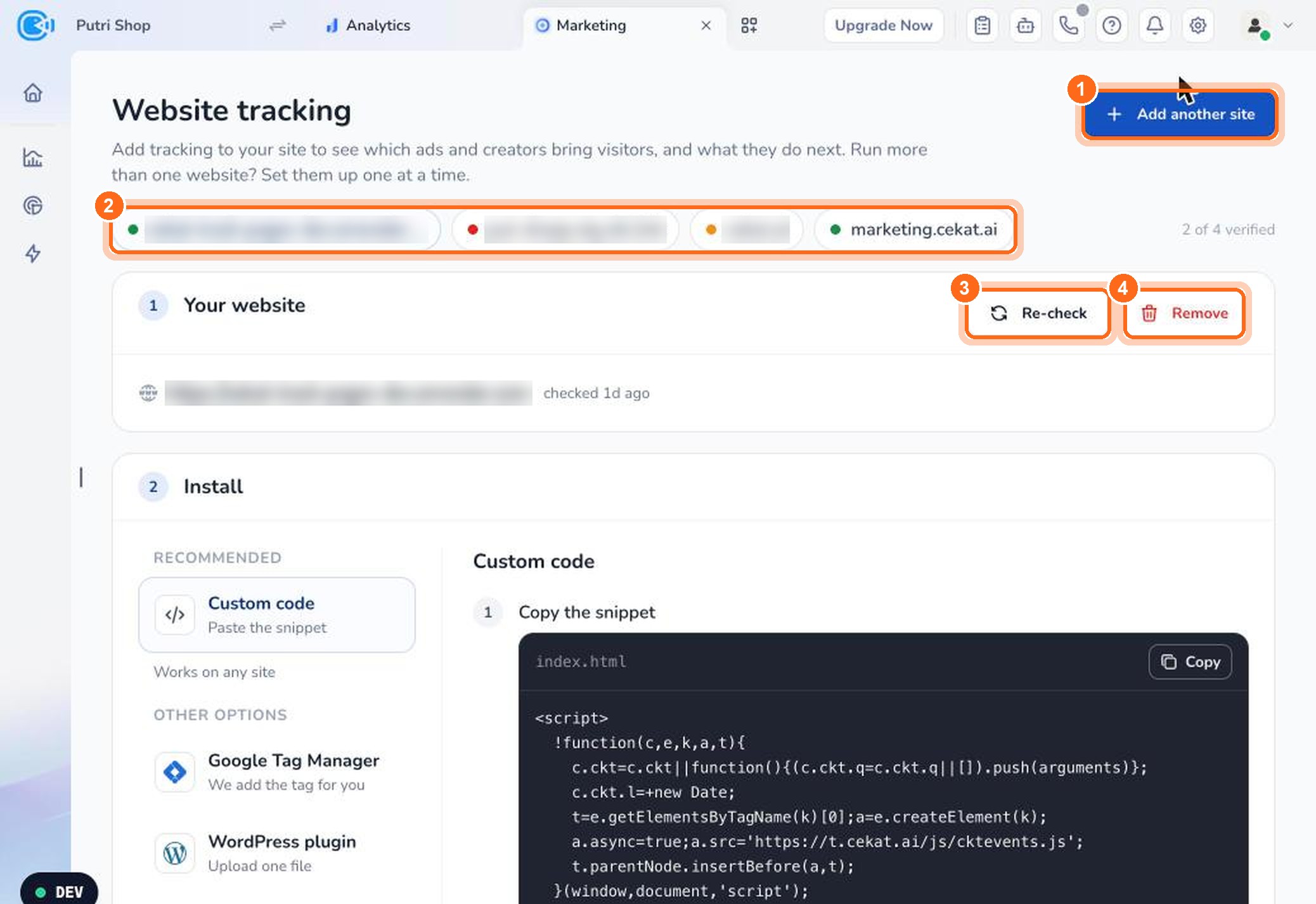Select the first green-dot site chip

(276, 229)
